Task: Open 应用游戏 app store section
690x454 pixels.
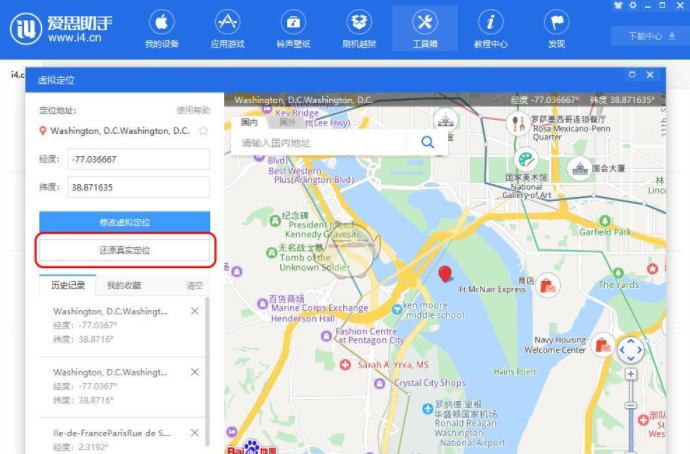Action: pyautogui.click(x=227, y=29)
